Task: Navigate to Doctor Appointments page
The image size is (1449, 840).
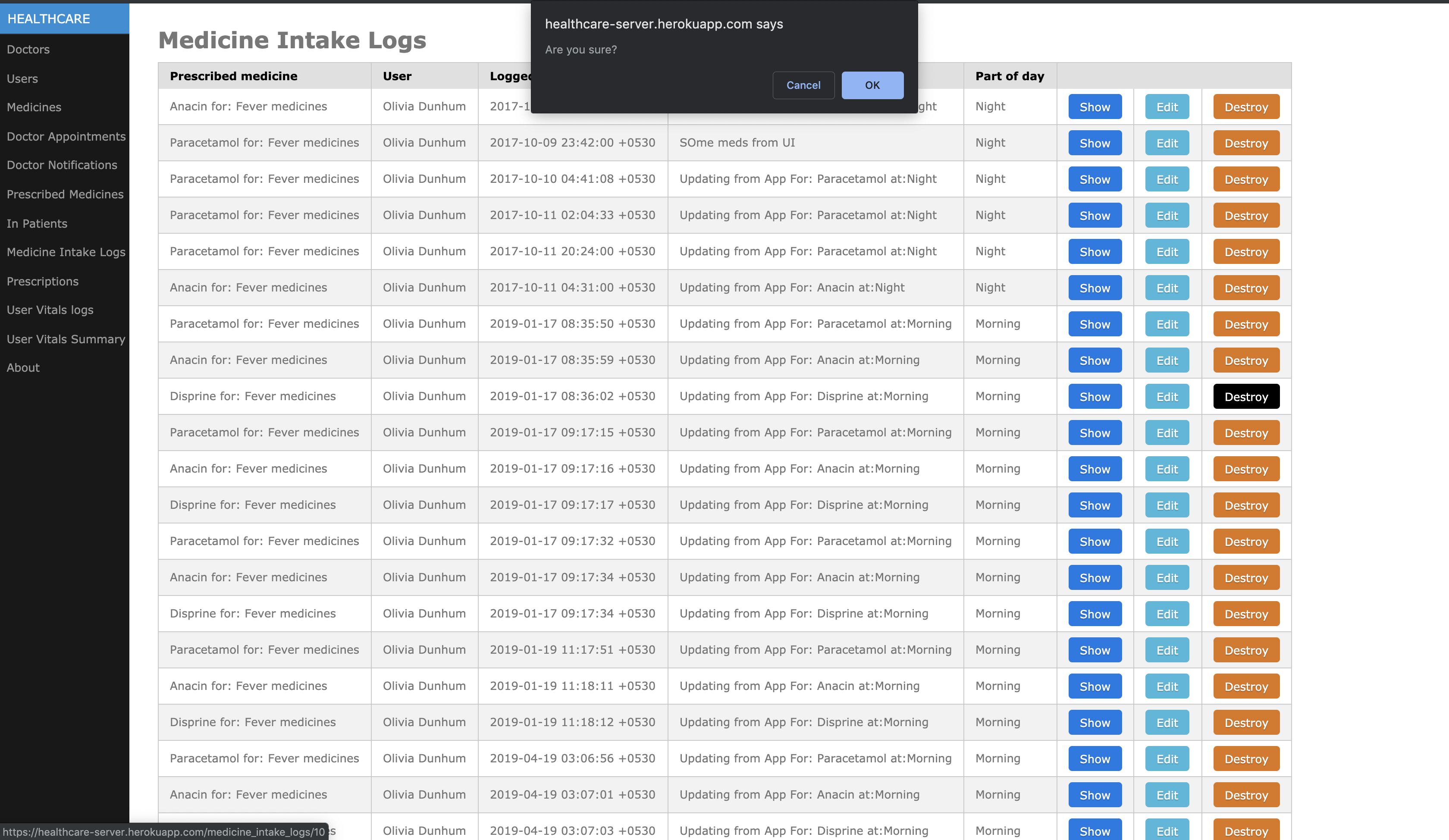Action: pos(66,136)
